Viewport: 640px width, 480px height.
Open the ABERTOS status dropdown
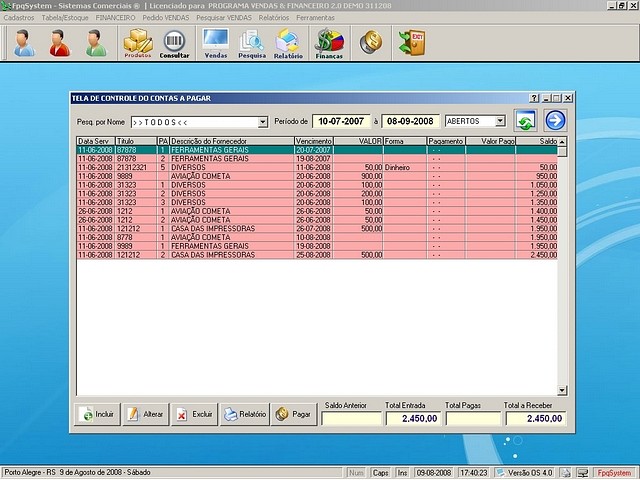click(500, 121)
